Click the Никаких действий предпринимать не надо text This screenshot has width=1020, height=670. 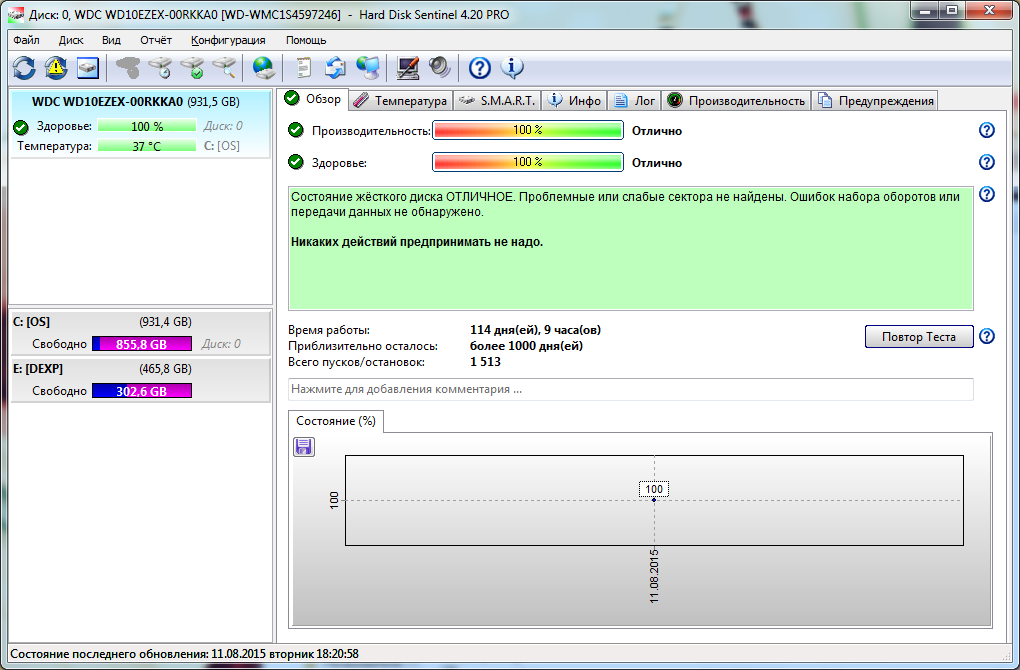coord(417,242)
